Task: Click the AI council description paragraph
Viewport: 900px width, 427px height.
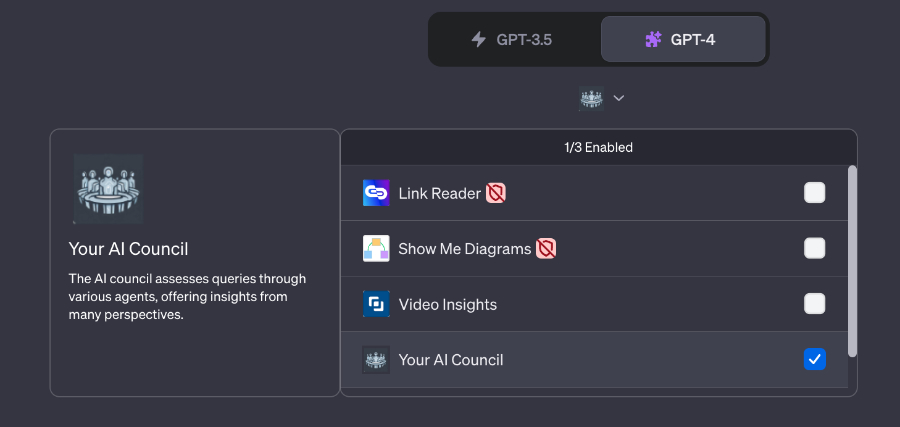Action: point(187,297)
